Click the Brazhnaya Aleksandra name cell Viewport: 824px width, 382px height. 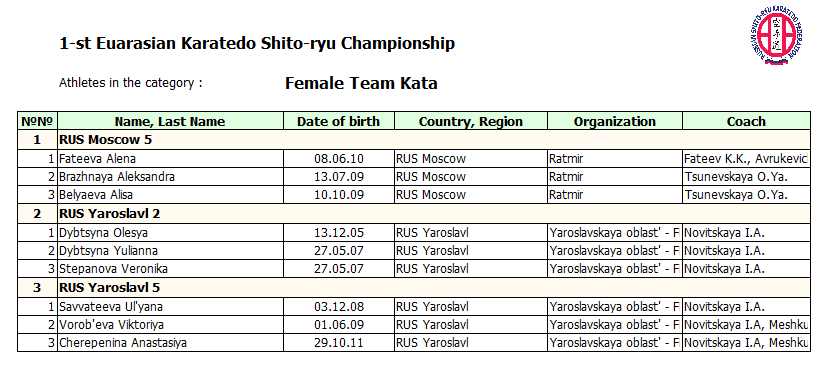pyautogui.click(x=170, y=177)
